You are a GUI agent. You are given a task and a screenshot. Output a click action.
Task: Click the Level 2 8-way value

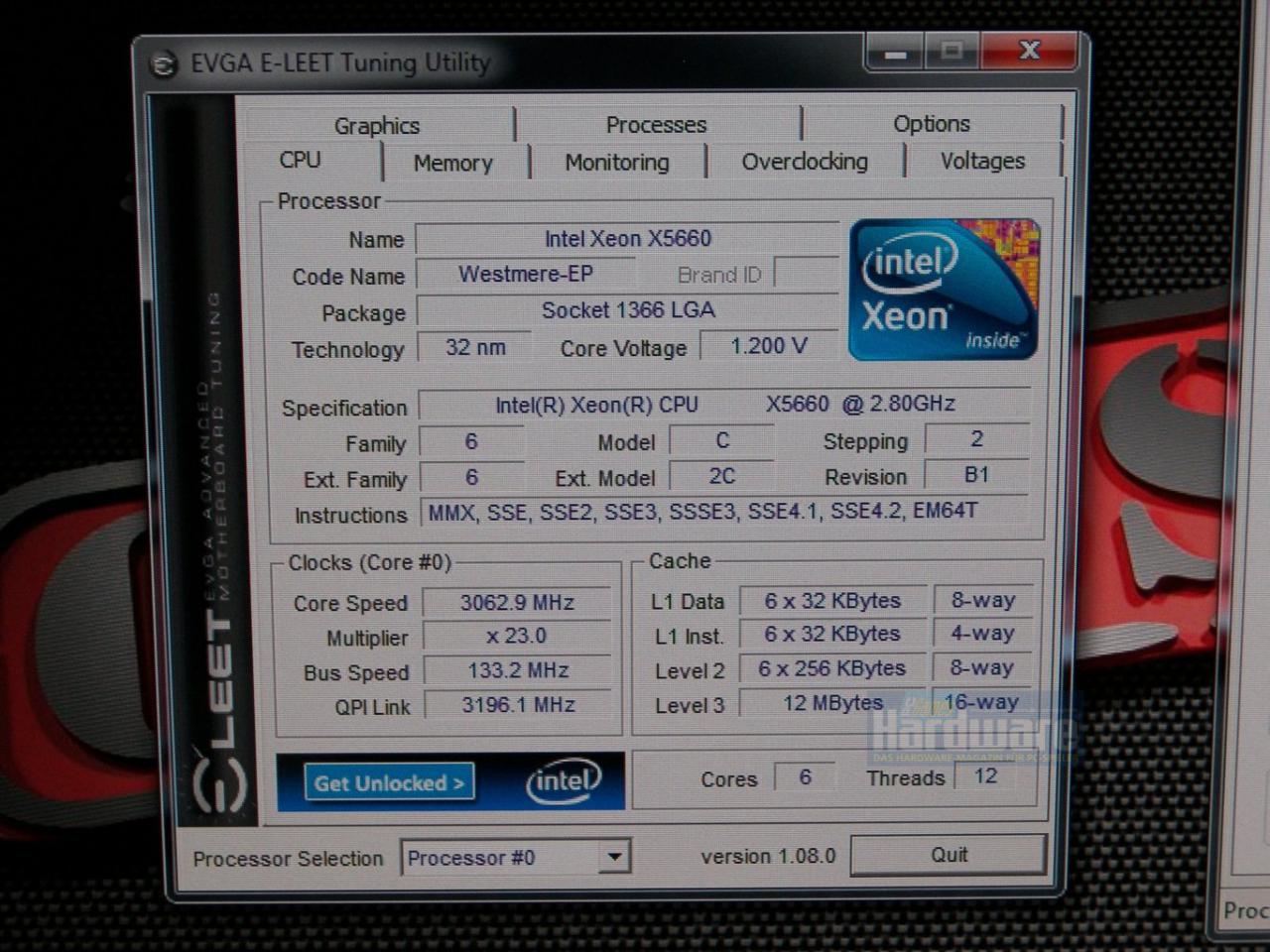[x=982, y=667]
